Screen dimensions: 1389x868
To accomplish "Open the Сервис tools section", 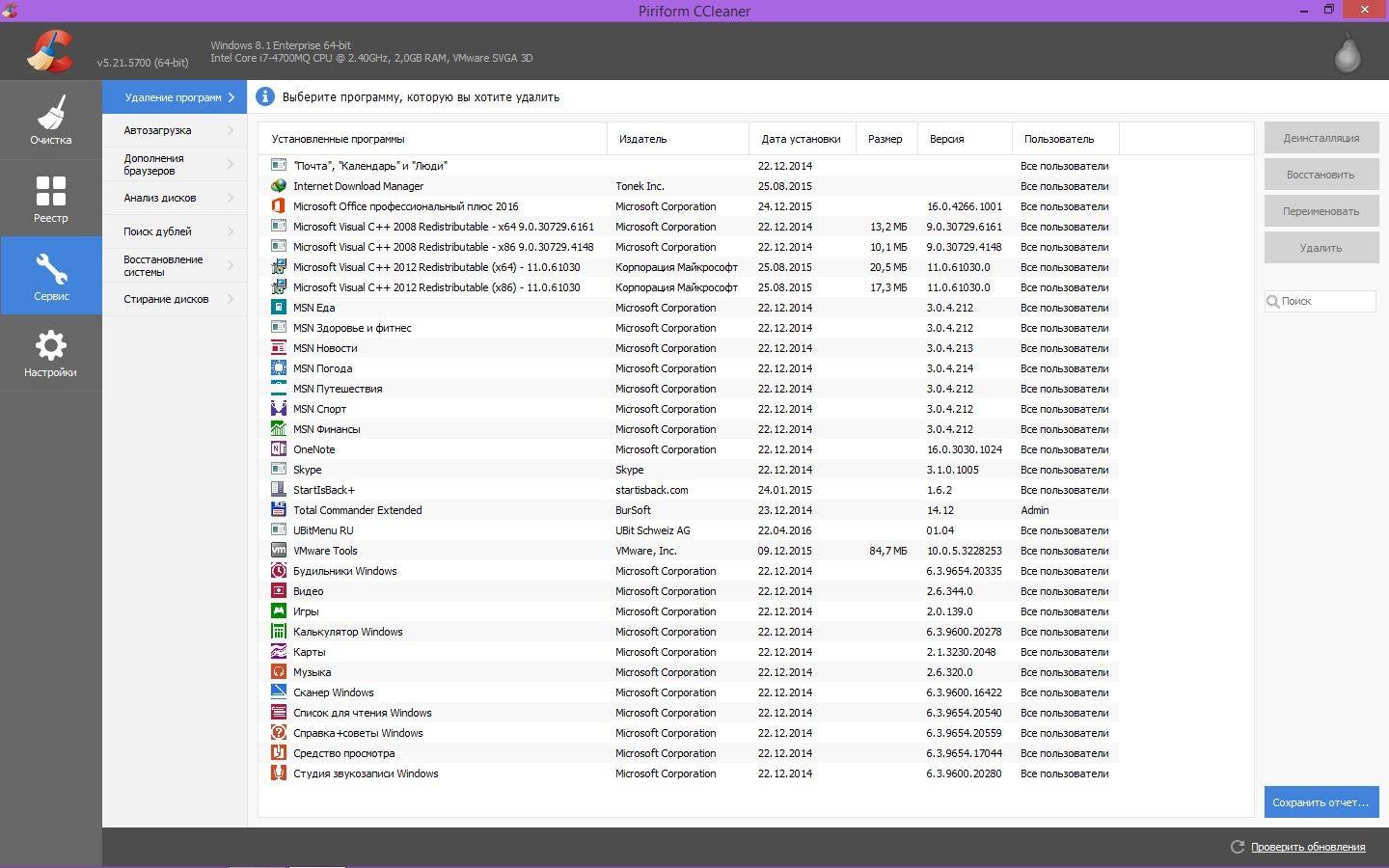I will point(50,276).
